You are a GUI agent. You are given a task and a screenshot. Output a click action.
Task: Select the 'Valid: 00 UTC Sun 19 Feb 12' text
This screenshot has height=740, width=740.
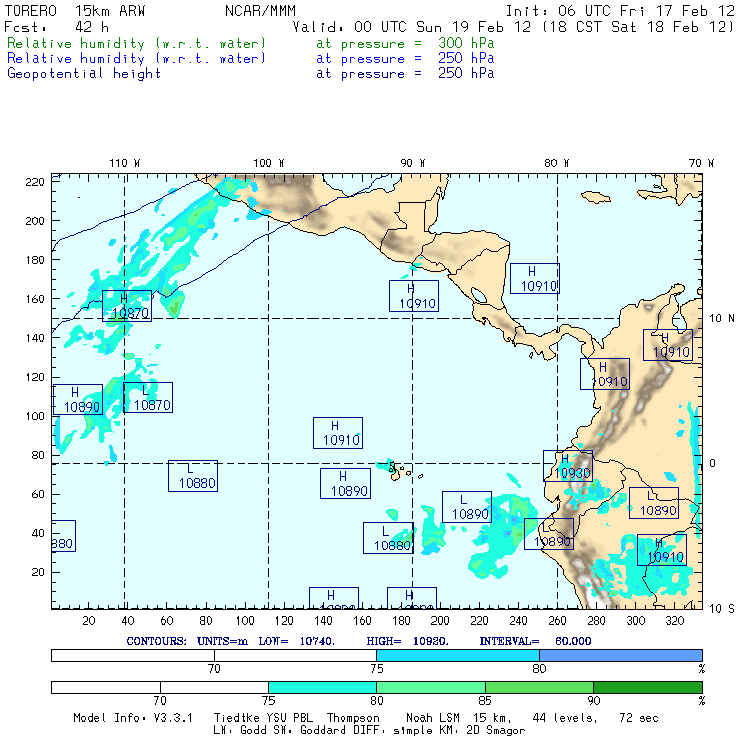tap(412, 27)
